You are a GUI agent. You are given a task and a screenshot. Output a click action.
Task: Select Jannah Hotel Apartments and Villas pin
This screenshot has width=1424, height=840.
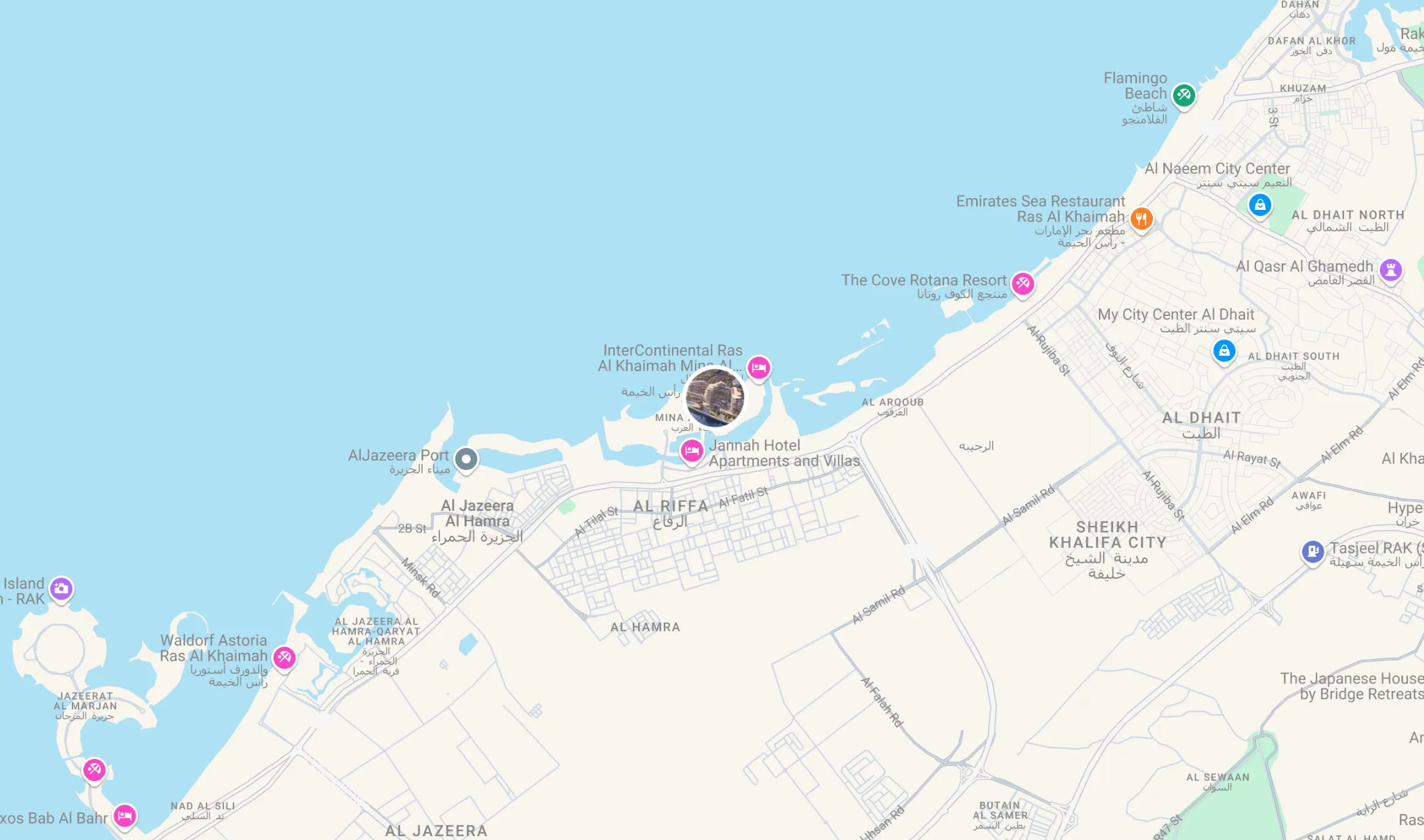click(x=692, y=451)
